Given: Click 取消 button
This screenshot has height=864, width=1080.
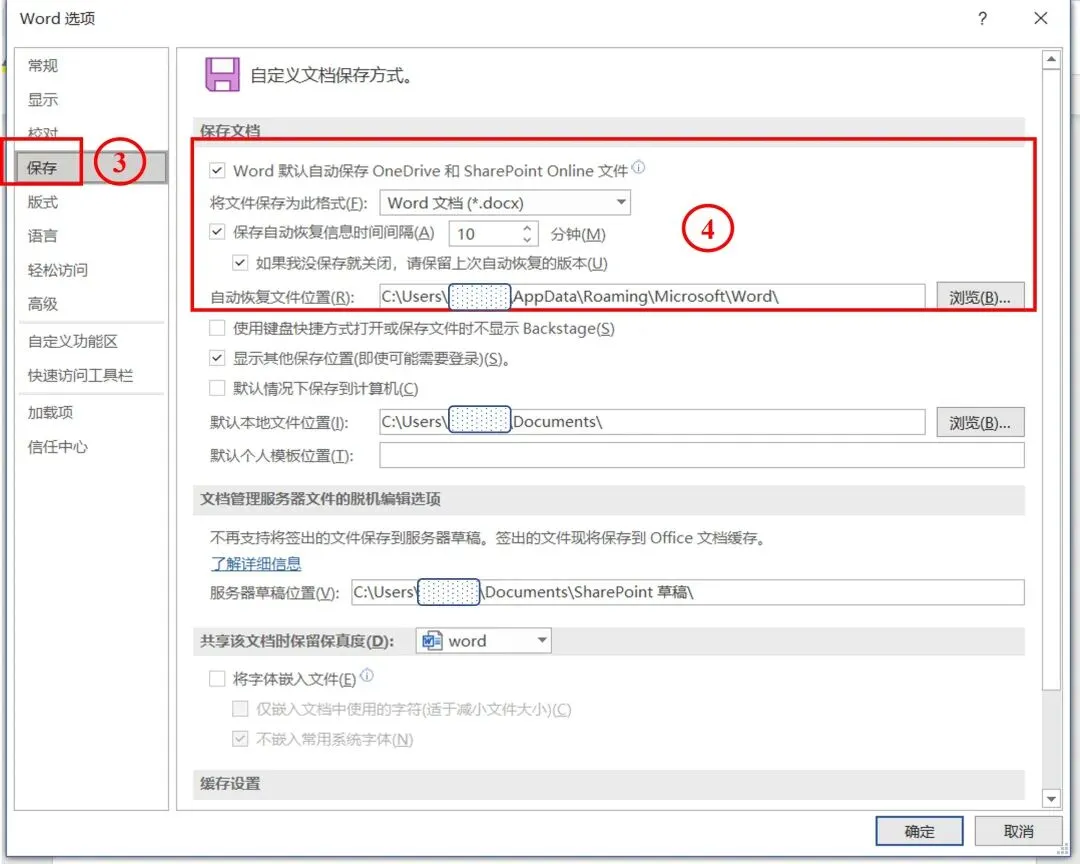Looking at the screenshot, I should click(x=1018, y=831).
